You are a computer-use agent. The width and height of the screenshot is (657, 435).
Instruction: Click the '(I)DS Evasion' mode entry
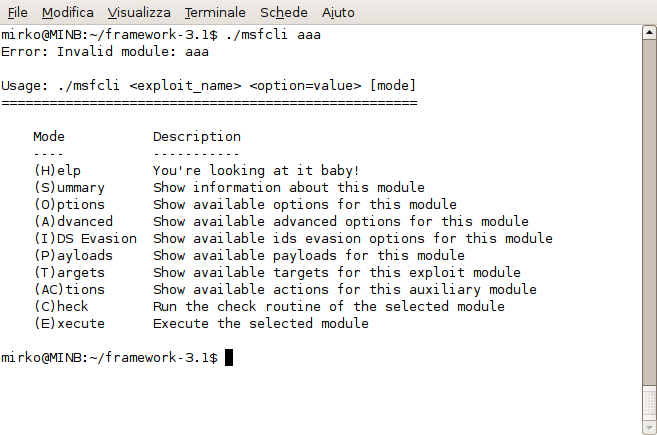[85, 238]
